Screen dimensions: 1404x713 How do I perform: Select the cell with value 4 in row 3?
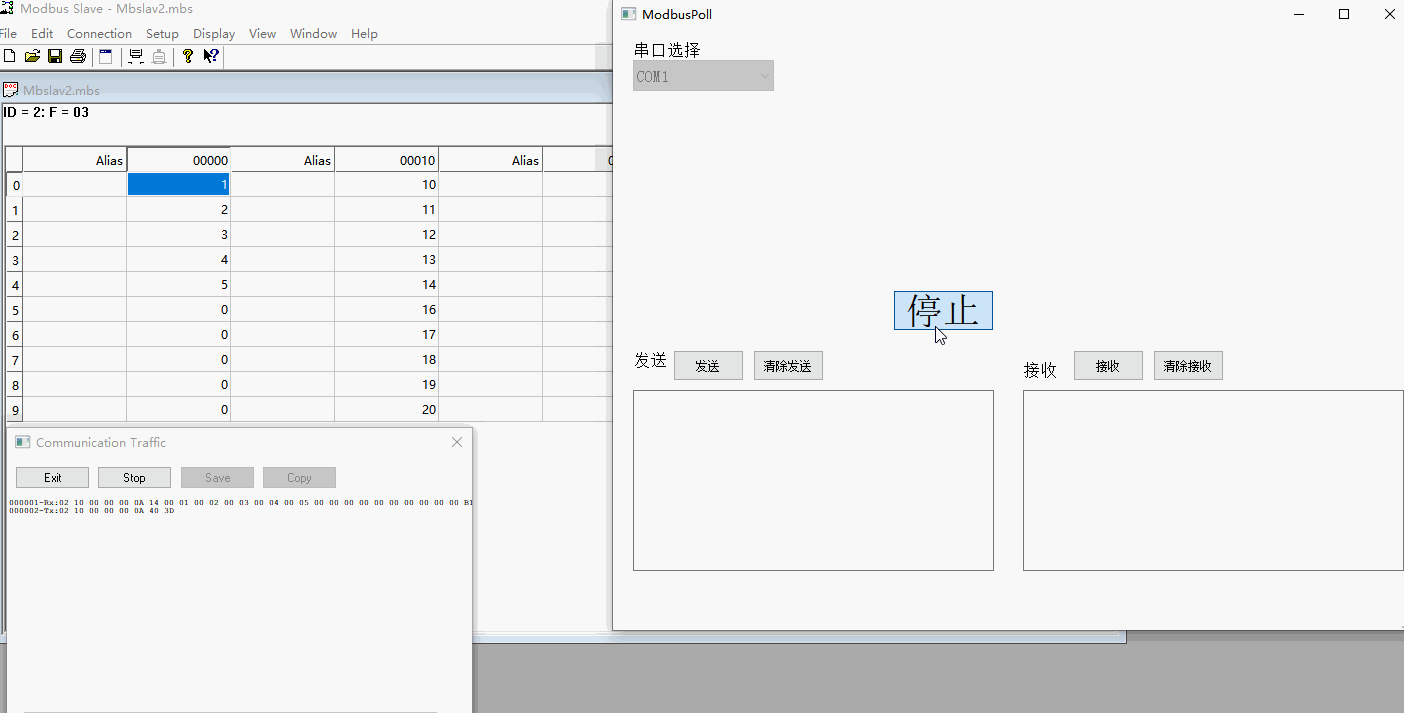point(179,260)
